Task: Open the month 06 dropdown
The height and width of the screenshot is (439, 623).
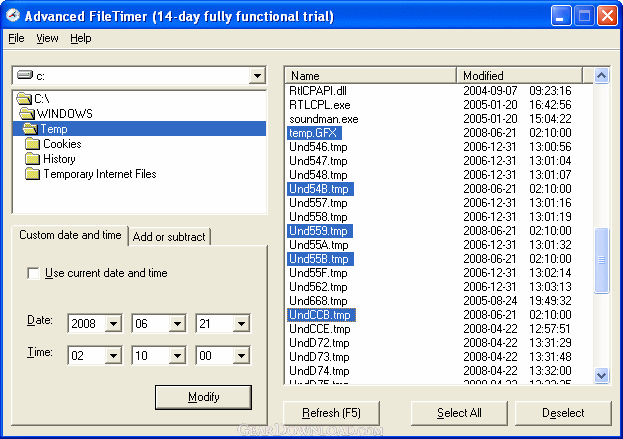Action: coord(177,323)
